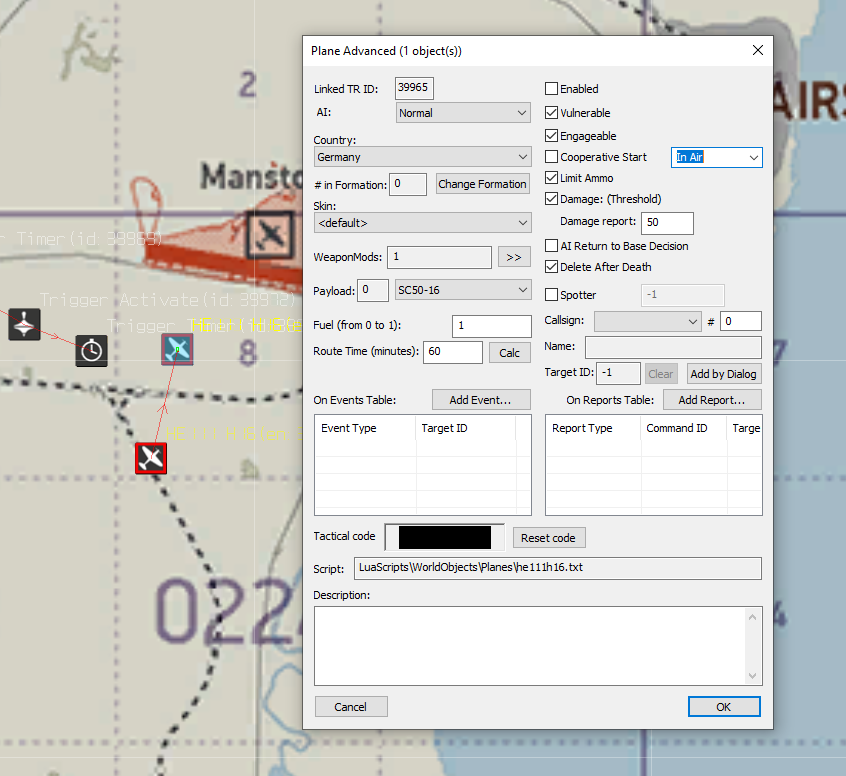Open the AI level dropdown

click(x=463, y=113)
